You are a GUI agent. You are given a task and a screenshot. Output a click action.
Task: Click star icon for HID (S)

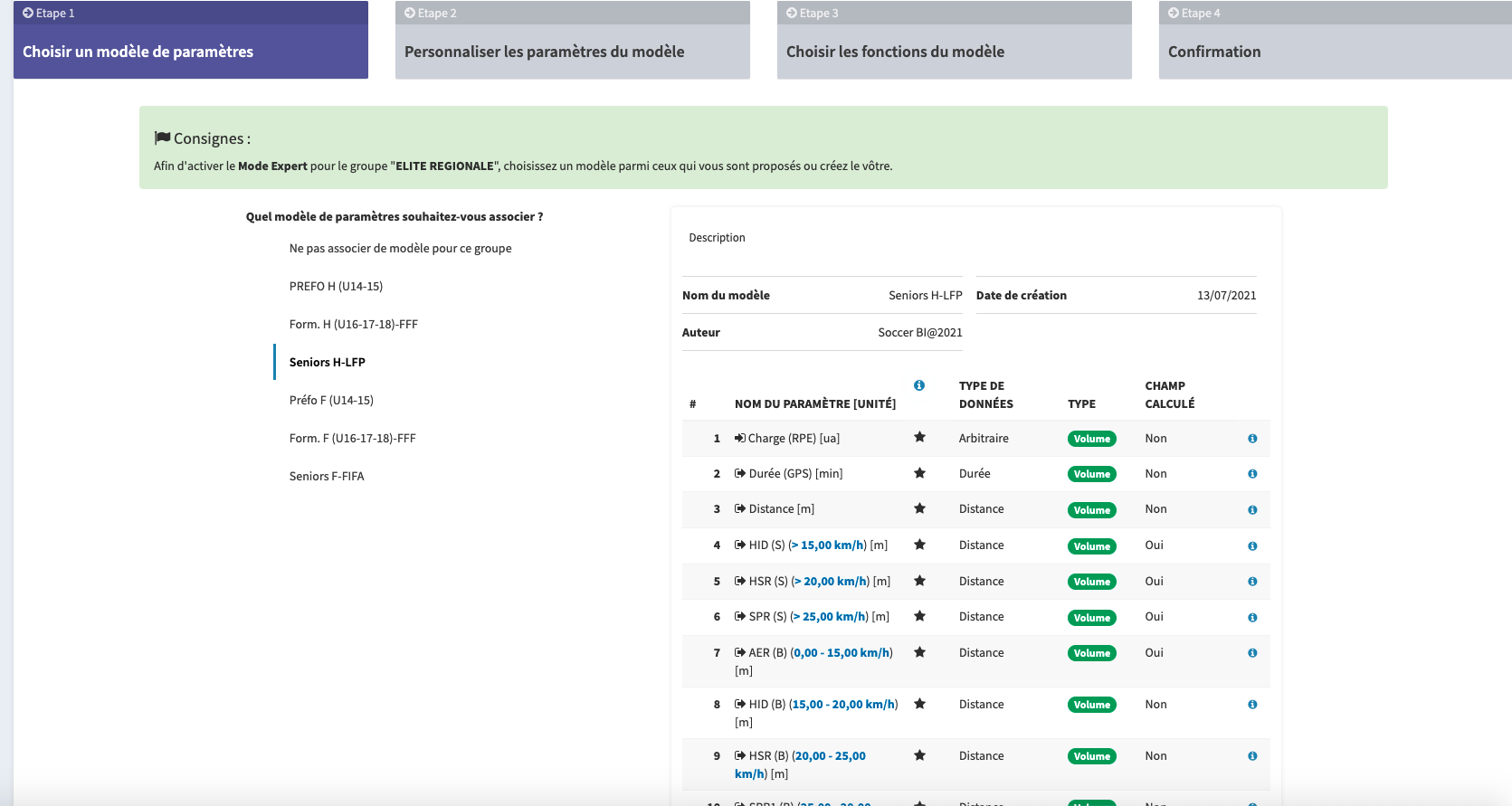coord(919,545)
